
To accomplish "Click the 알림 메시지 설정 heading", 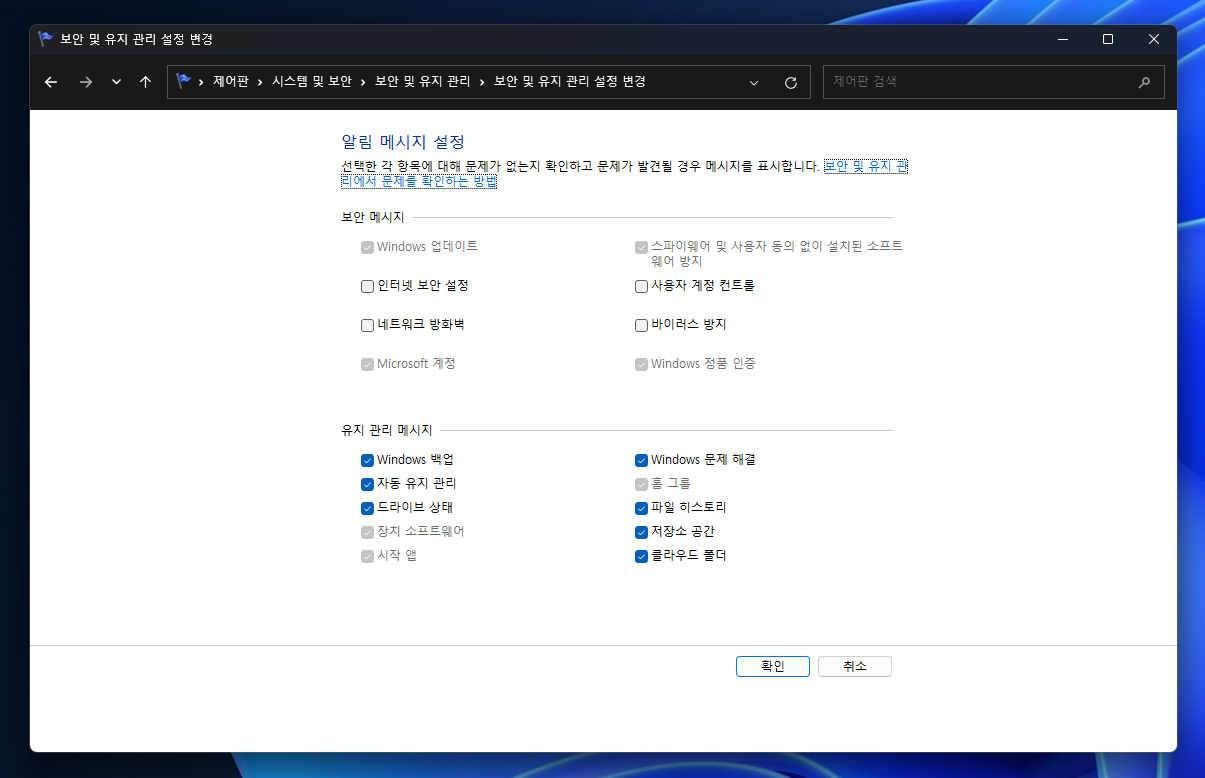I will point(403,142).
